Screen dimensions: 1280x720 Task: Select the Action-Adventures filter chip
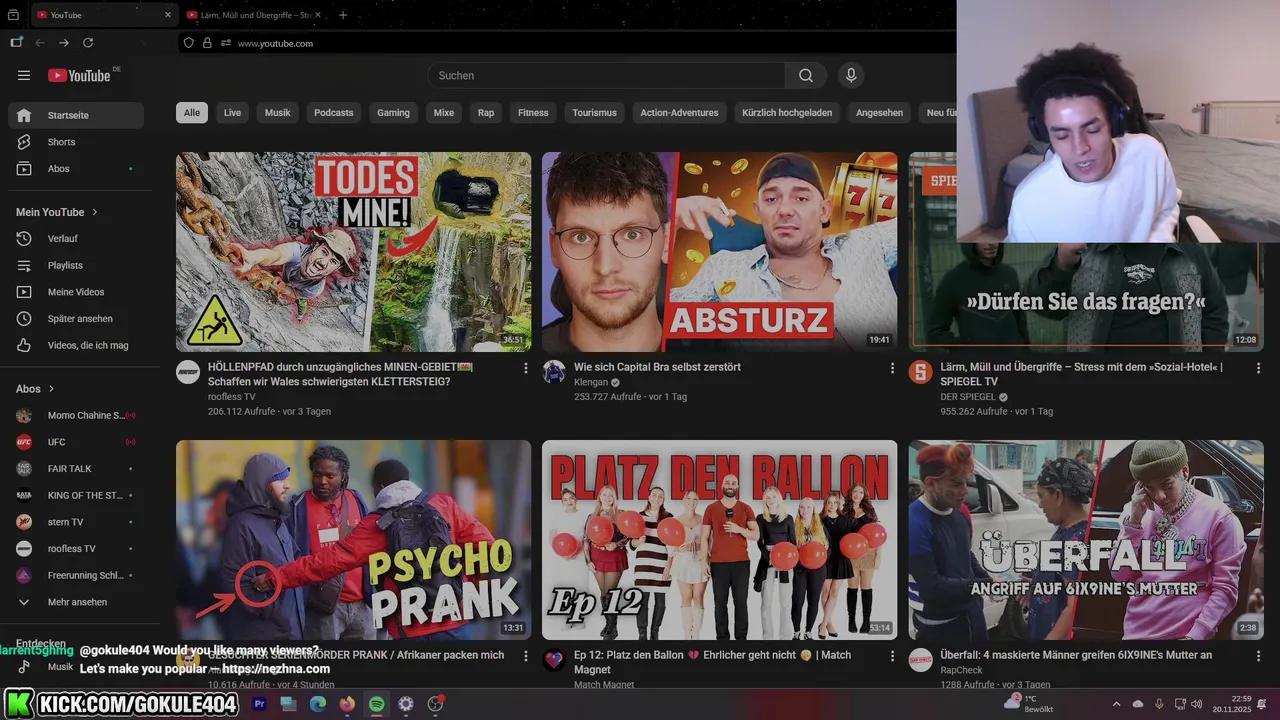click(679, 113)
